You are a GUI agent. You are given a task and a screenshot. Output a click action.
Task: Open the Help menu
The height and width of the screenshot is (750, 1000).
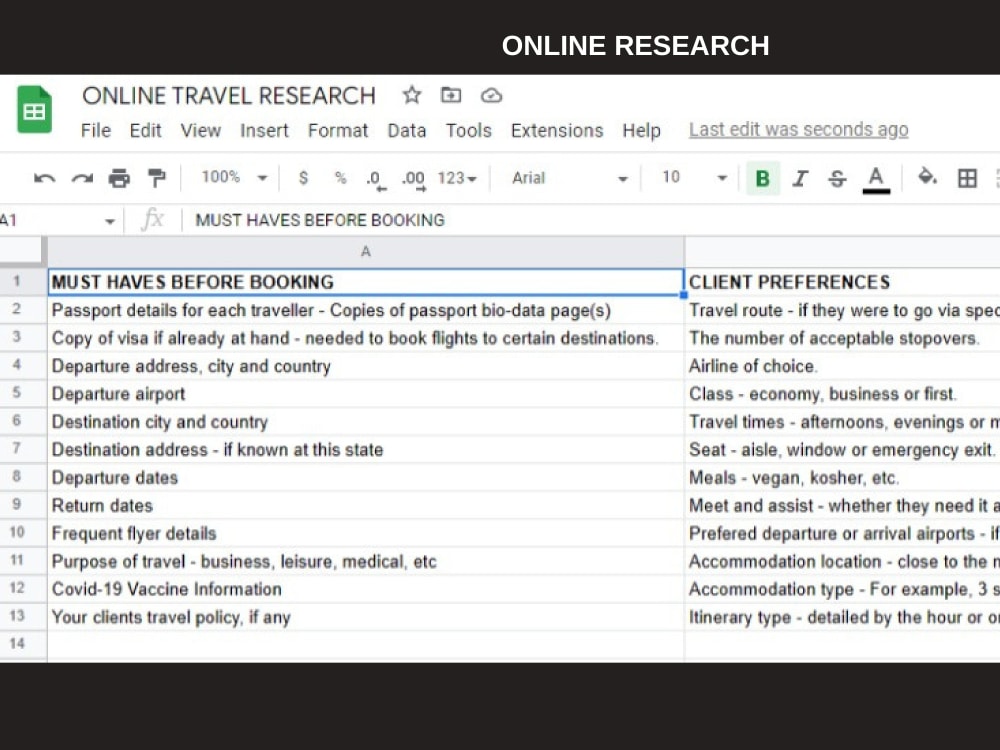tap(642, 131)
